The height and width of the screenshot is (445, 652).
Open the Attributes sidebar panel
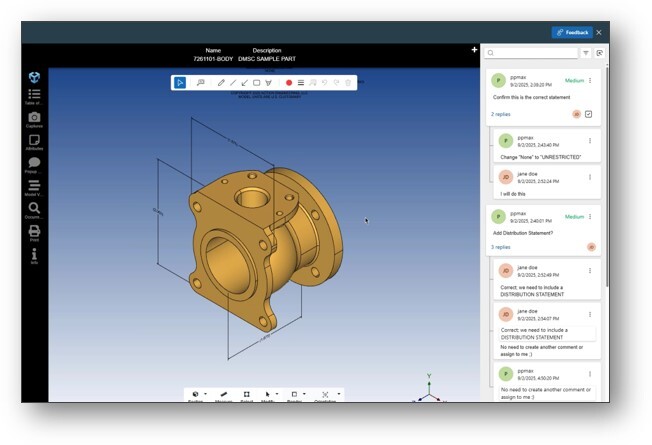point(34,142)
